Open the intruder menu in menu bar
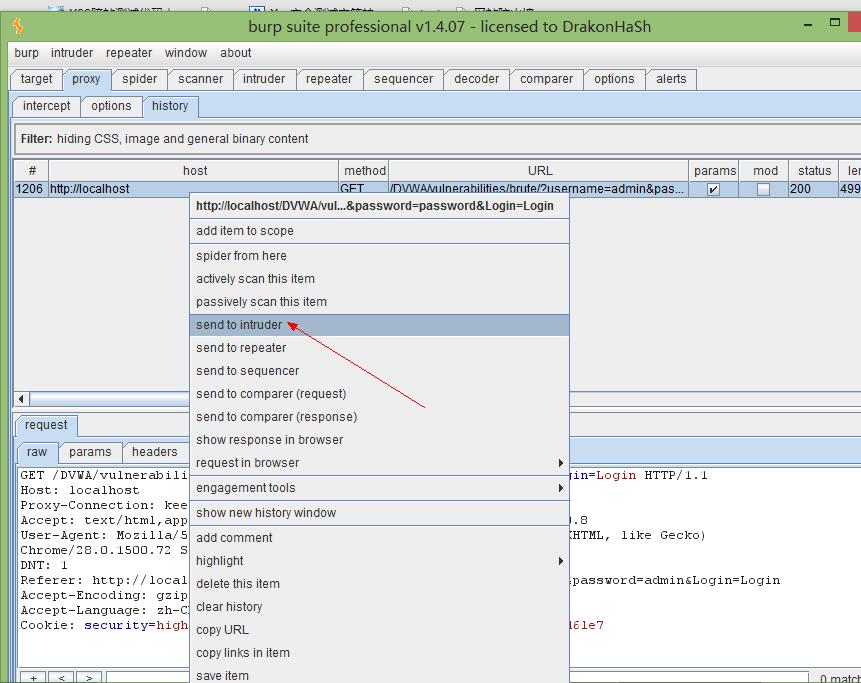861x683 pixels. click(x=72, y=53)
